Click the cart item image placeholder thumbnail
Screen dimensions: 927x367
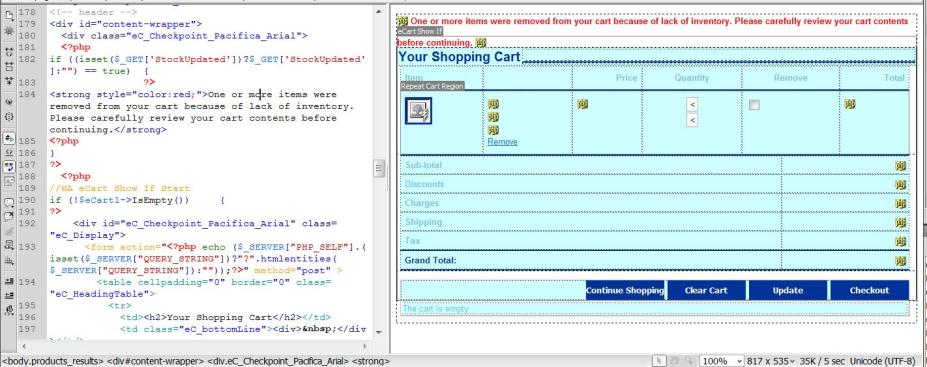click(418, 111)
